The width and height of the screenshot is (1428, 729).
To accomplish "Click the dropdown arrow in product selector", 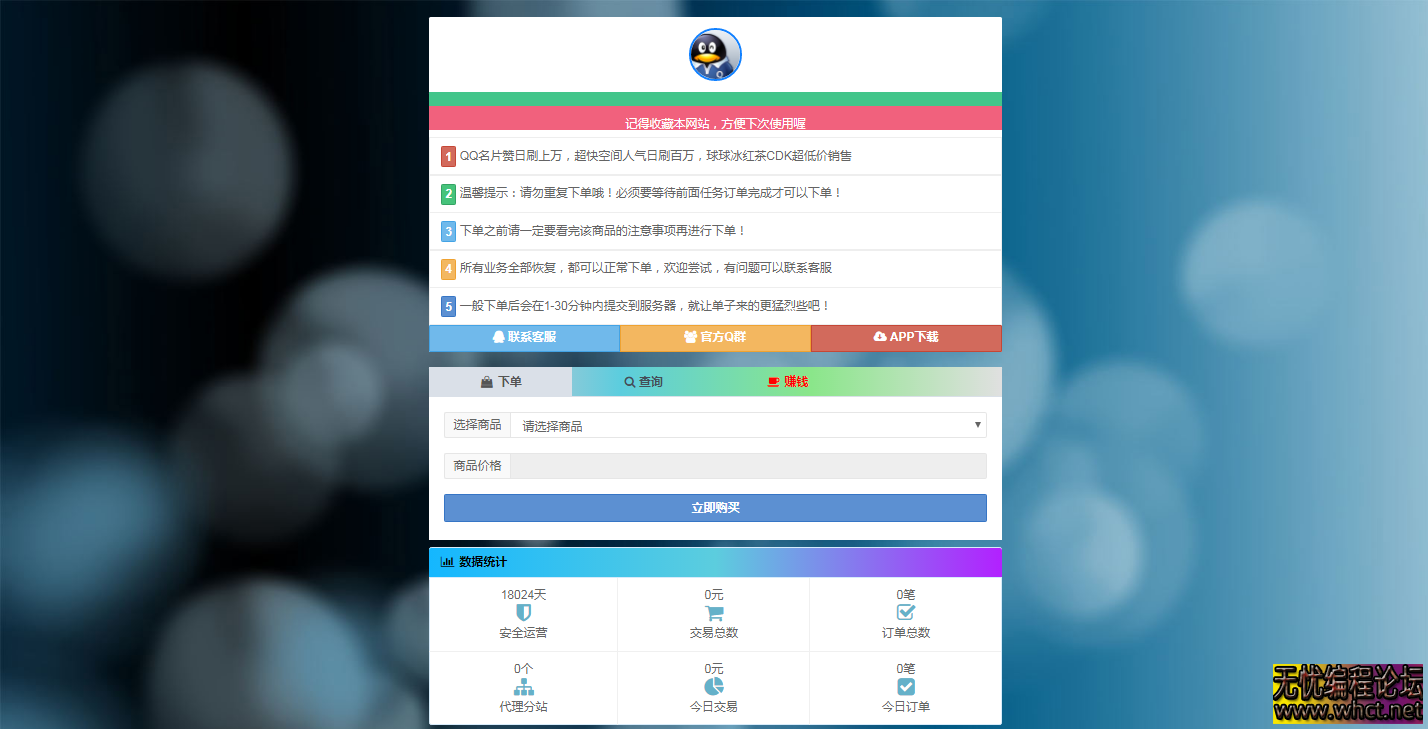I will (977, 424).
